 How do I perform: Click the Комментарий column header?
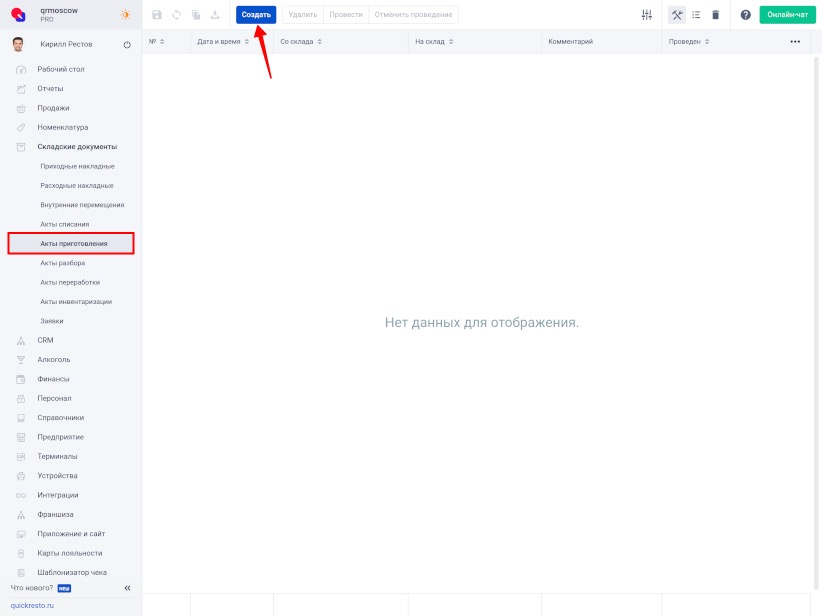click(570, 41)
